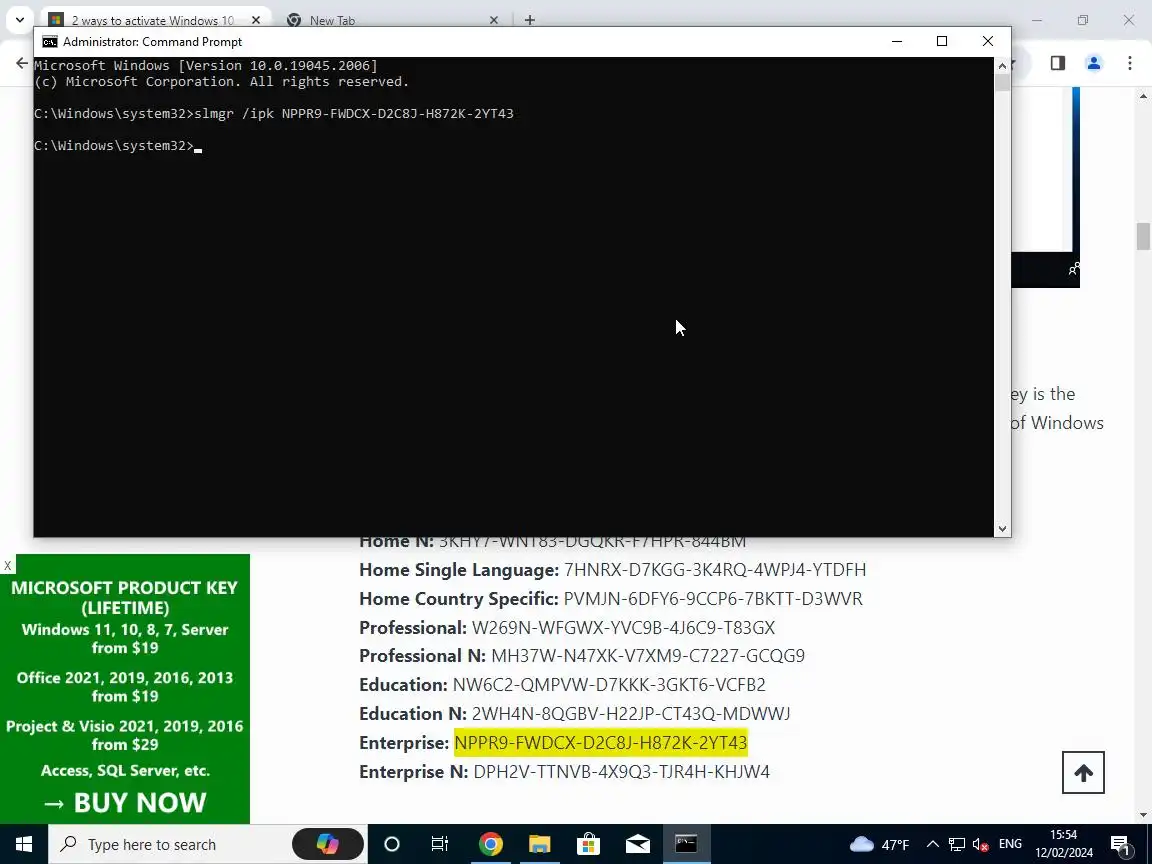Open the Mail app on the taskbar
Image resolution: width=1152 pixels, height=864 pixels.
(638, 844)
